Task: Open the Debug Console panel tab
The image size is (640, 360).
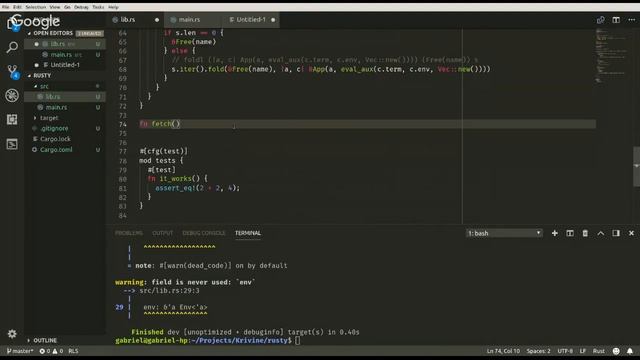Action: coord(204,233)
